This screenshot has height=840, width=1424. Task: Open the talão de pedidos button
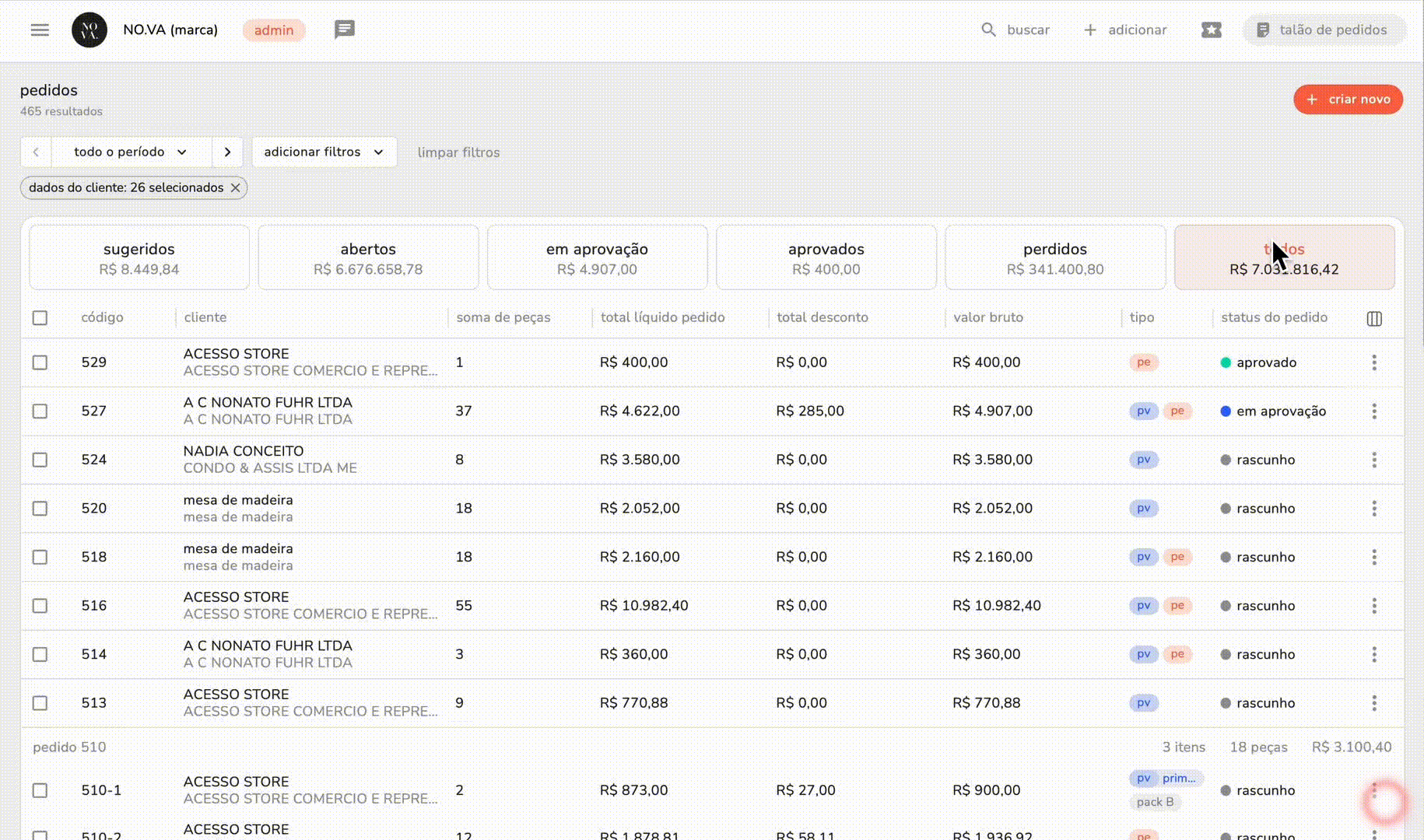(1323, 30)
